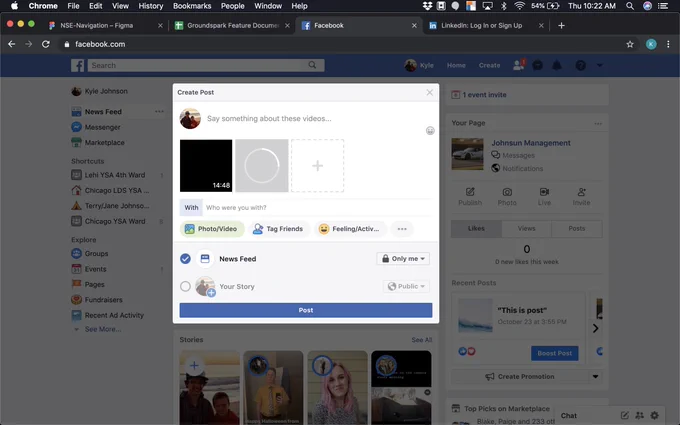Open more post options ellipsis
The image size is (680, 425).
pos(402,229)
